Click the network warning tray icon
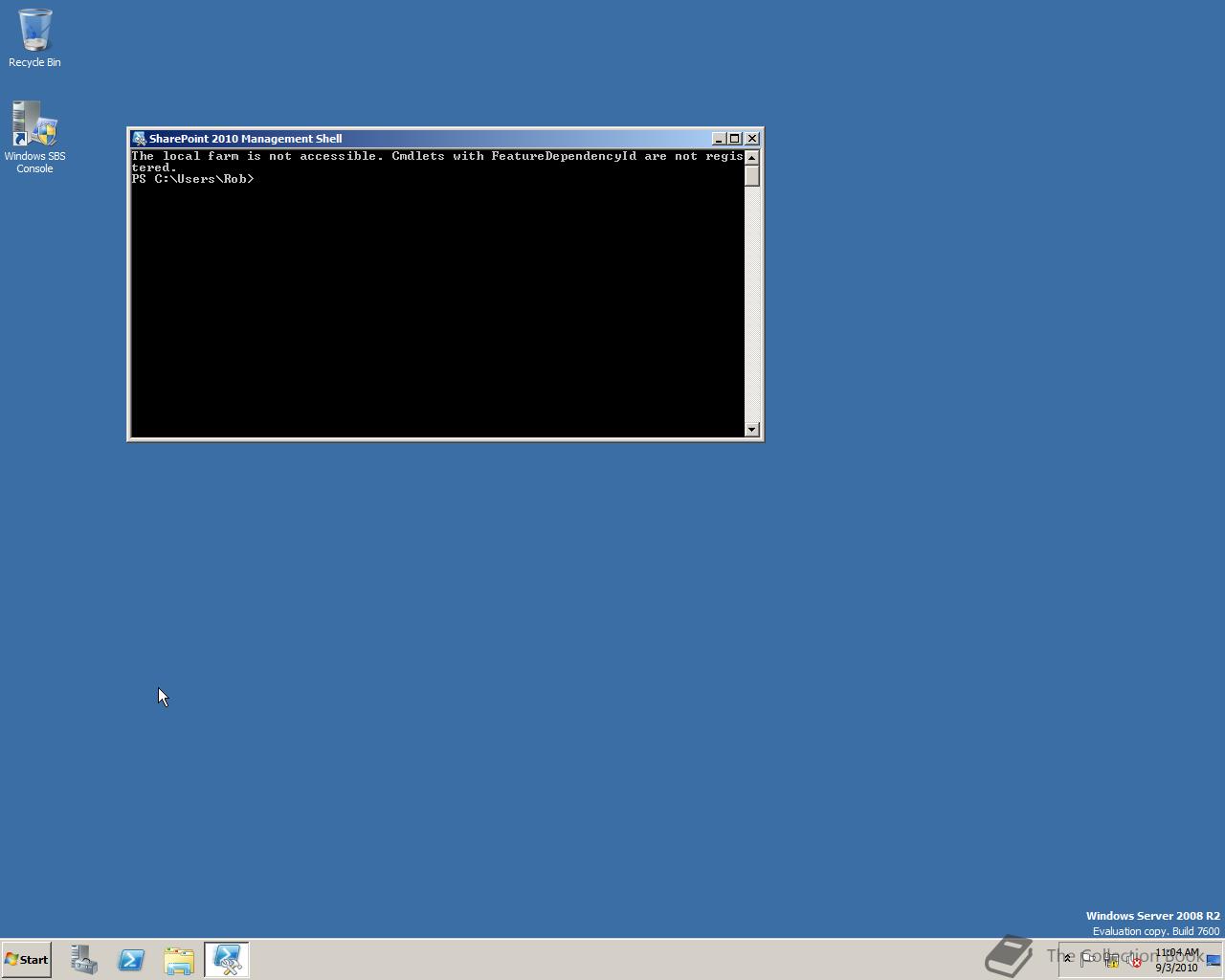 [1112, 959]
